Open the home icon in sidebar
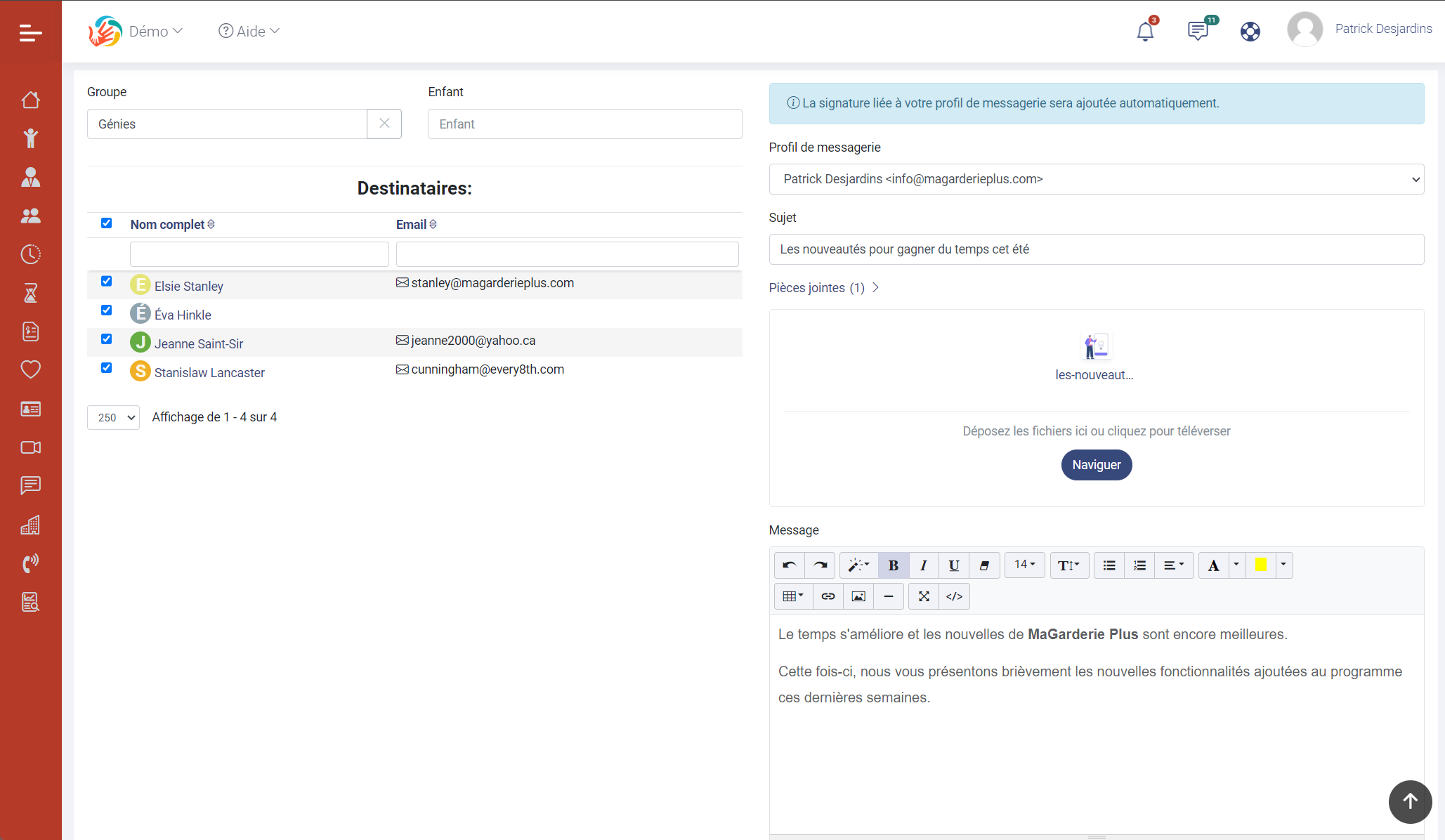The height and width of the screenshot is (840, 1445). click(x=31, y=100)
